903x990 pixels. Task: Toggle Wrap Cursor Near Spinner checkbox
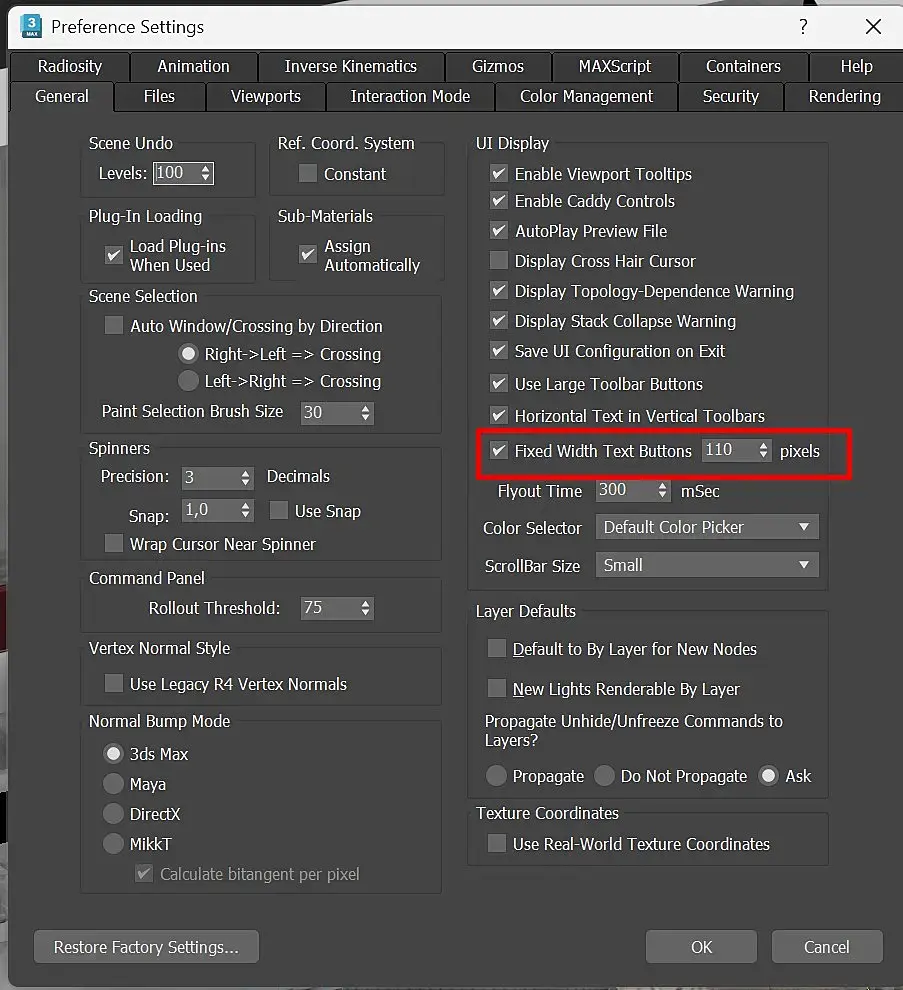point(114,543)
